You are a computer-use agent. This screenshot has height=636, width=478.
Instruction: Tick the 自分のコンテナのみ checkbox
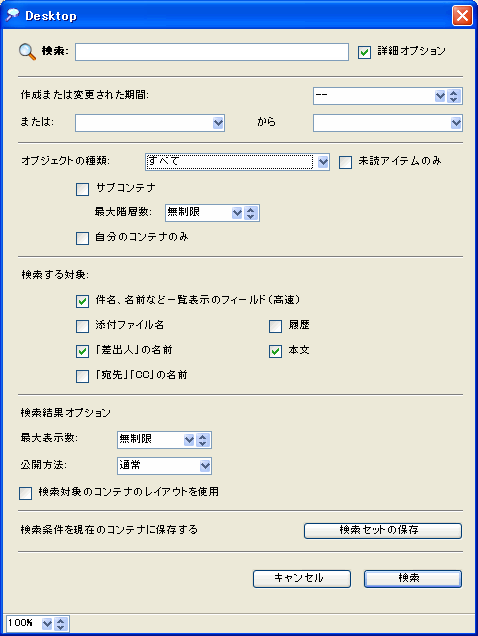pos(82,238)
